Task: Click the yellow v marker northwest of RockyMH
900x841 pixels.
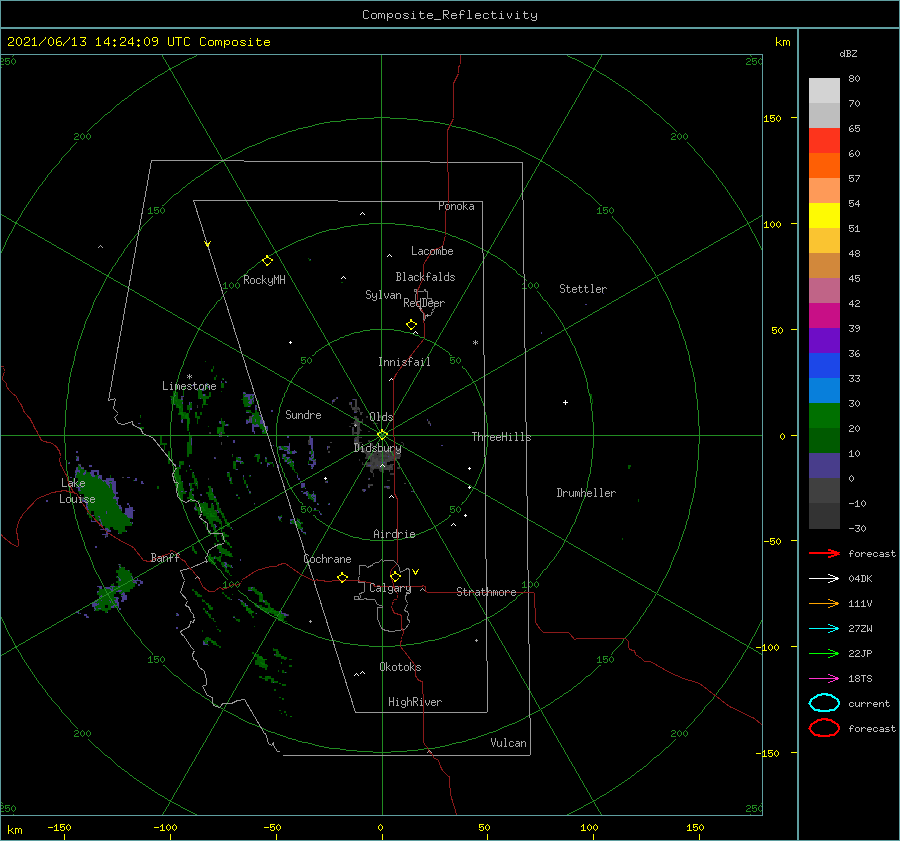Action: click(208, 244)
